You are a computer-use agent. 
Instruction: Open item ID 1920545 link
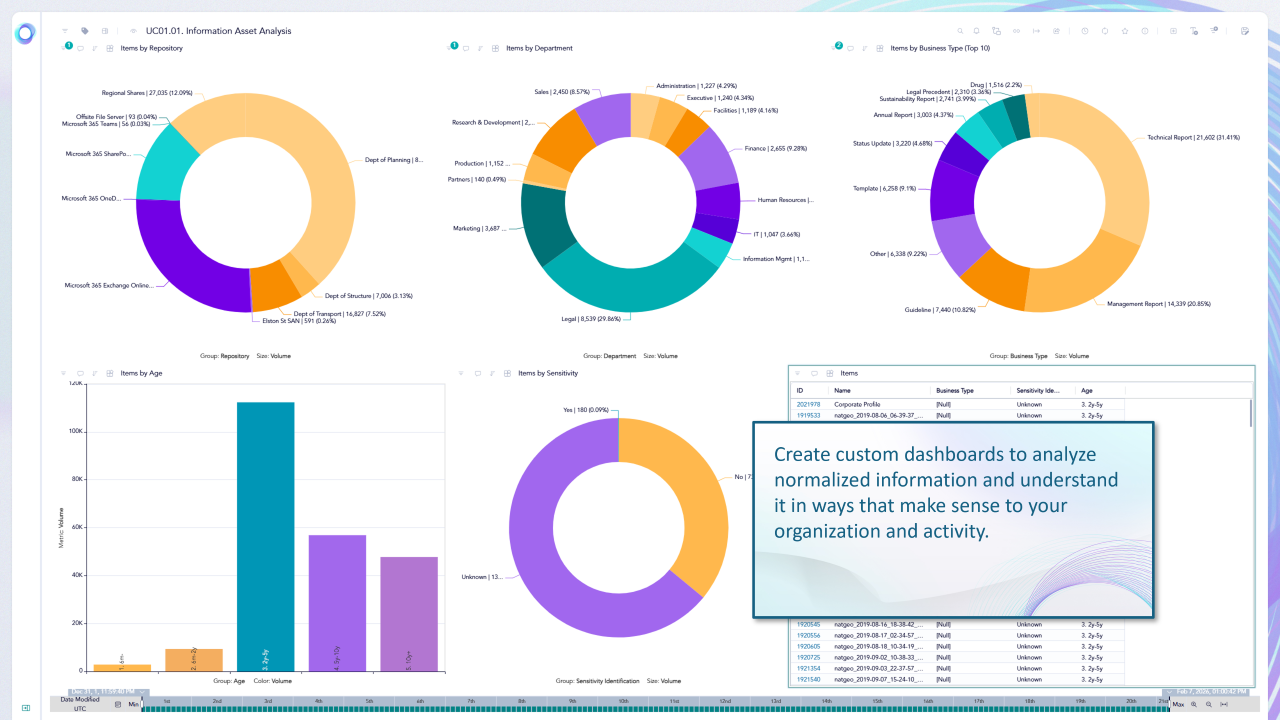coord(808,624)
